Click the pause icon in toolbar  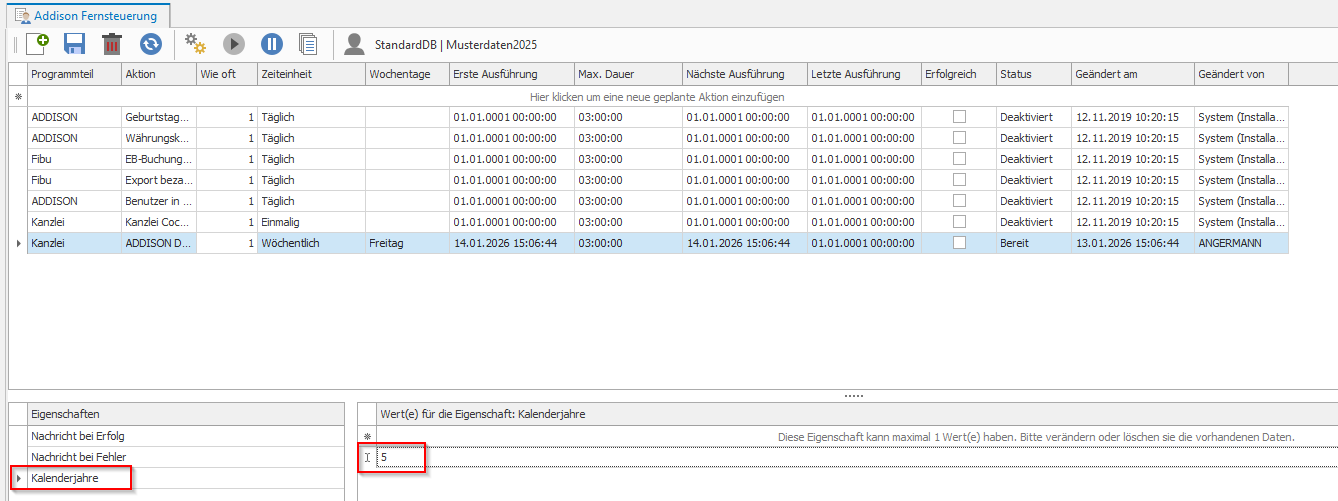tap(272, 44)
